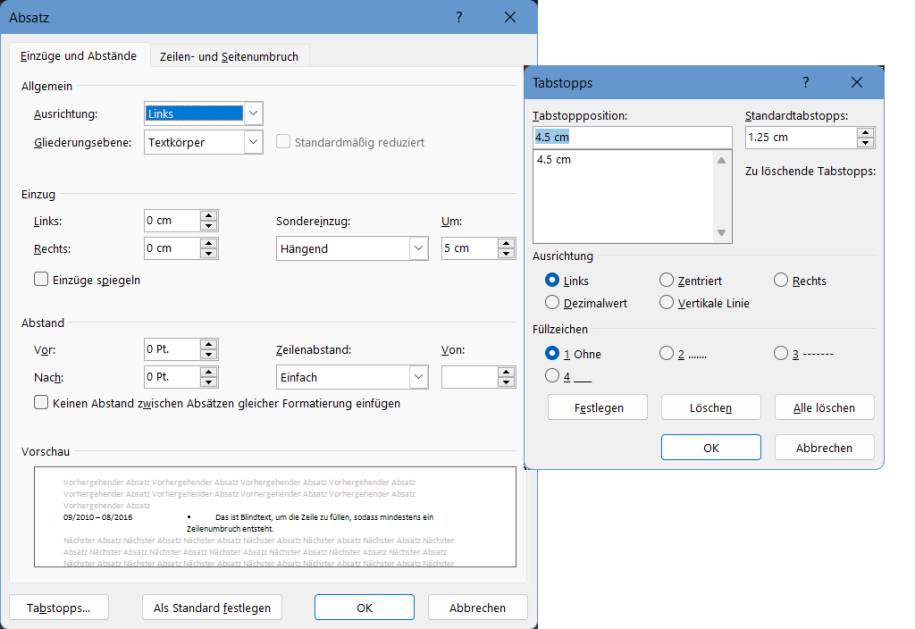Switch to Zeilen- und Seitenumbruch tab
Screen dimensions: 915x629
click(x=229, y=57)
